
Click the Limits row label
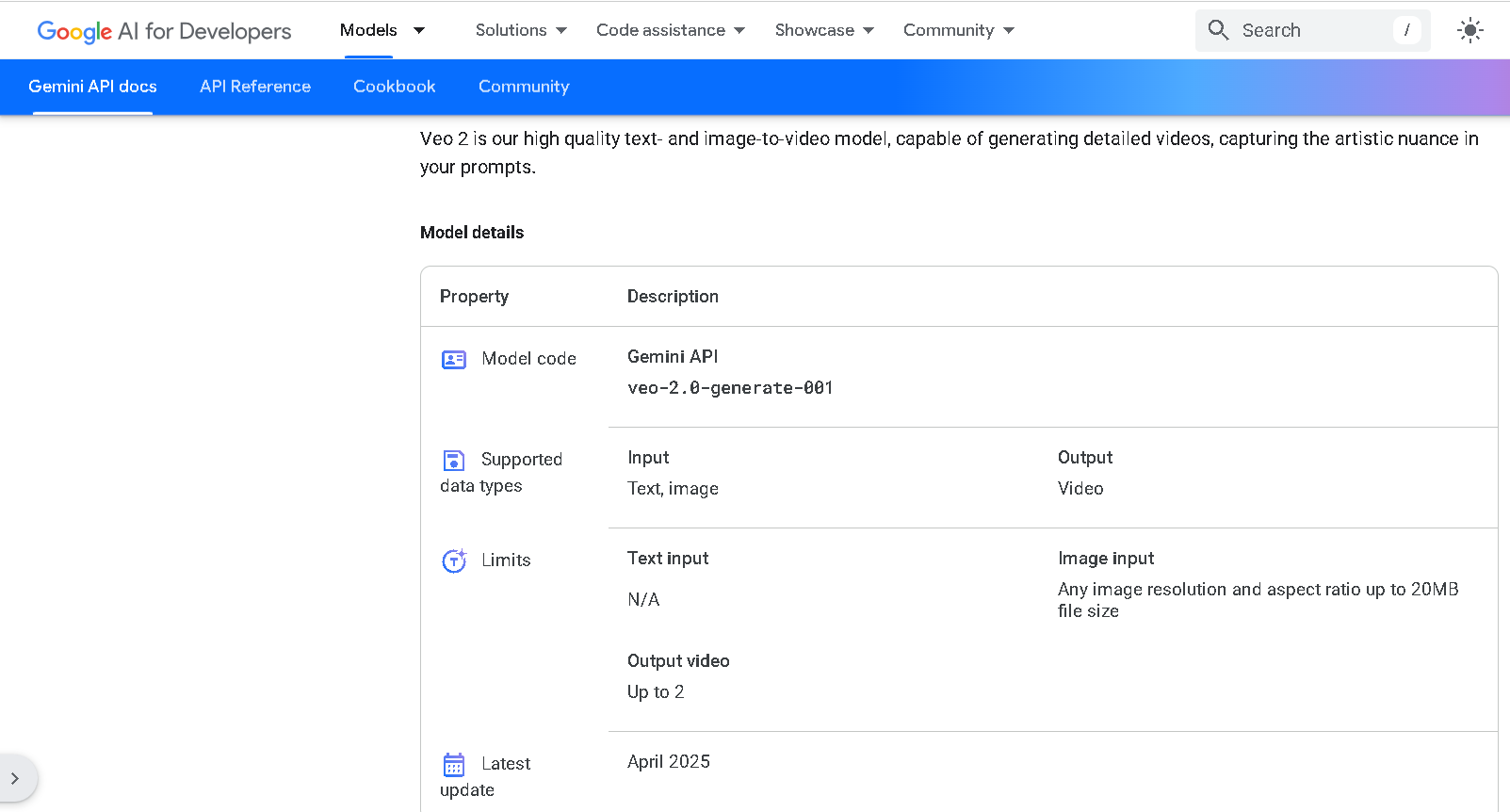tap(506, 560)
